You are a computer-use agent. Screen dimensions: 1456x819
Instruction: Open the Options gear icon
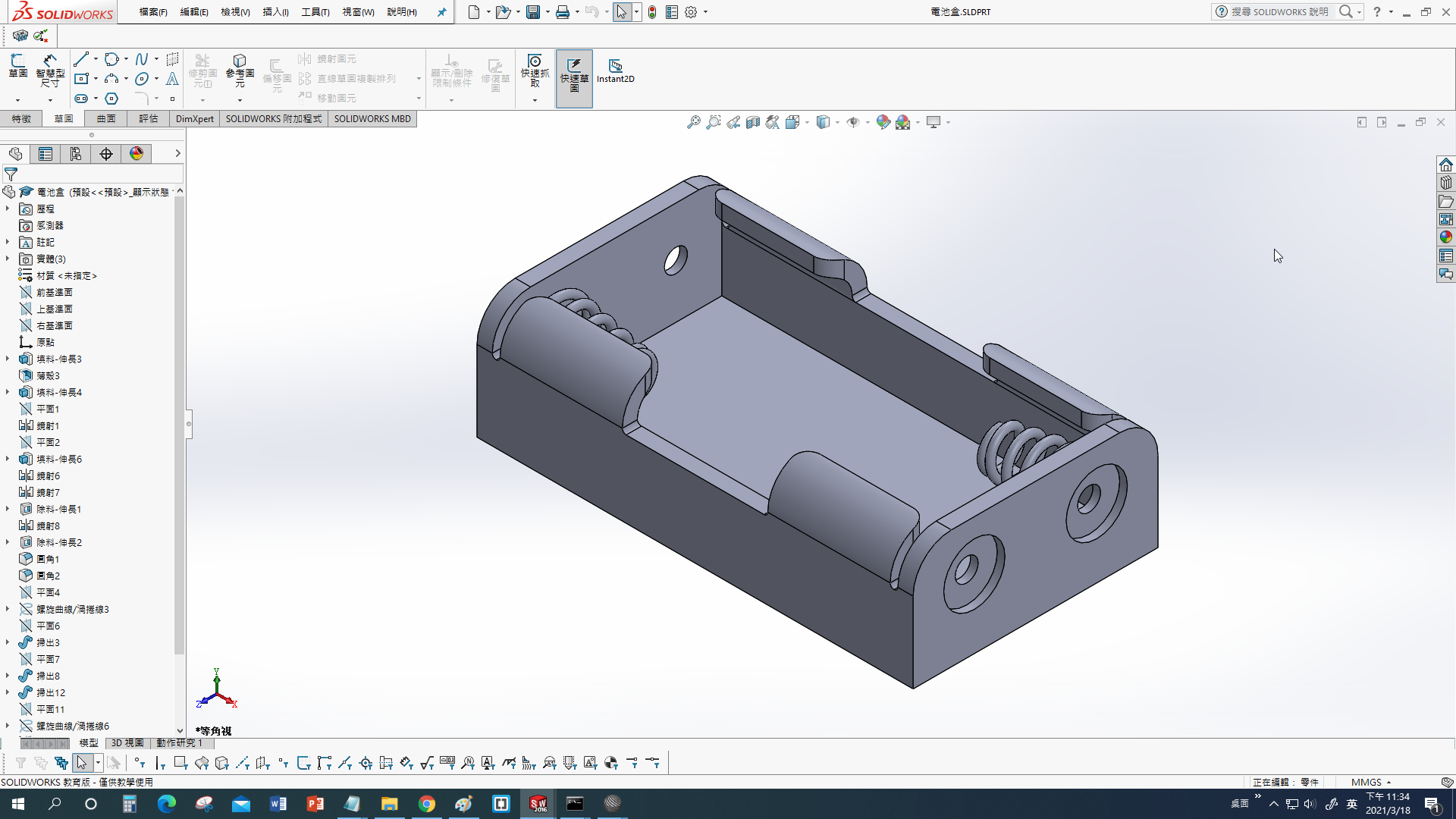[x=691, y=12]
